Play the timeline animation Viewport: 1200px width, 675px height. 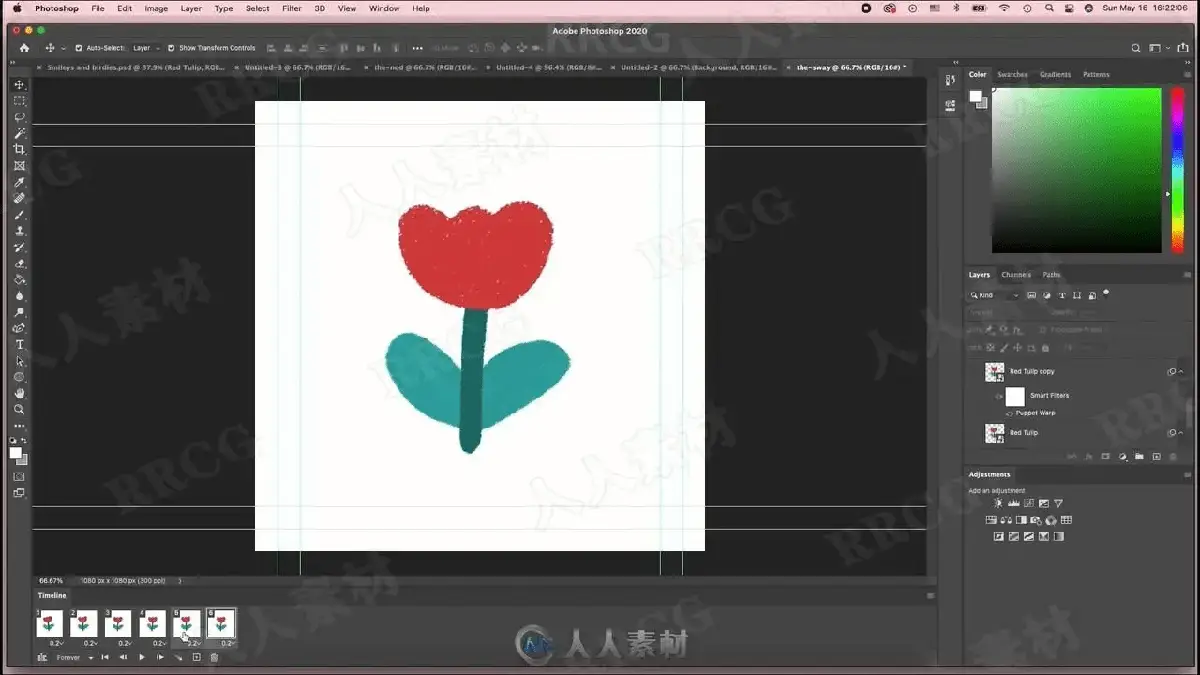click(142, 657)
